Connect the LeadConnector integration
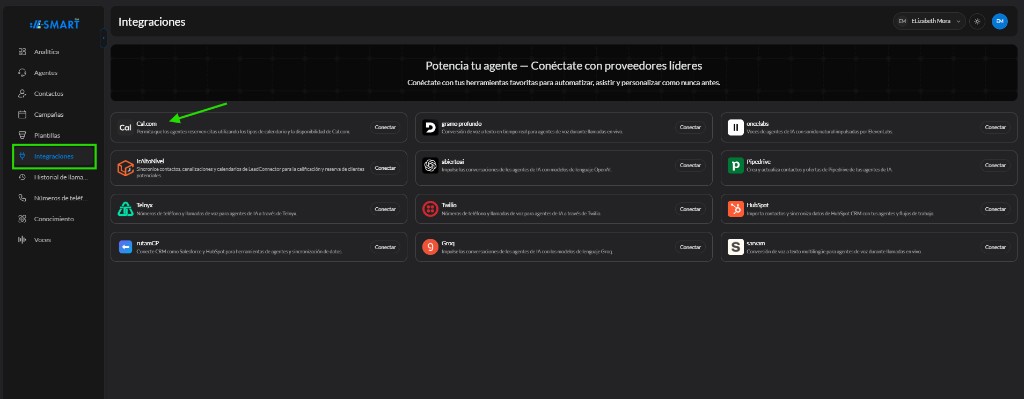This screenshot has height=399, width=1024. tap(385, 168)
